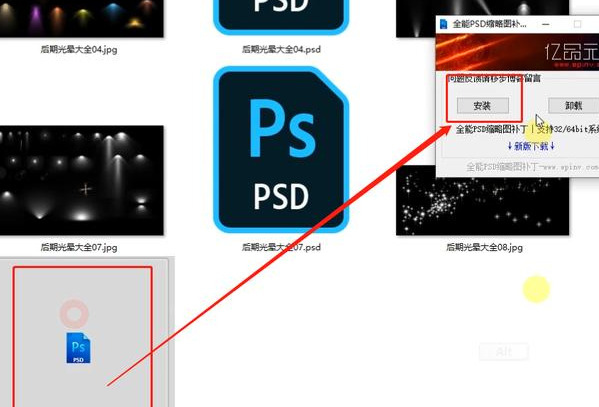
Task: Maximize the 全能PSD缩略图补丁 window
Action: [578, 24]
